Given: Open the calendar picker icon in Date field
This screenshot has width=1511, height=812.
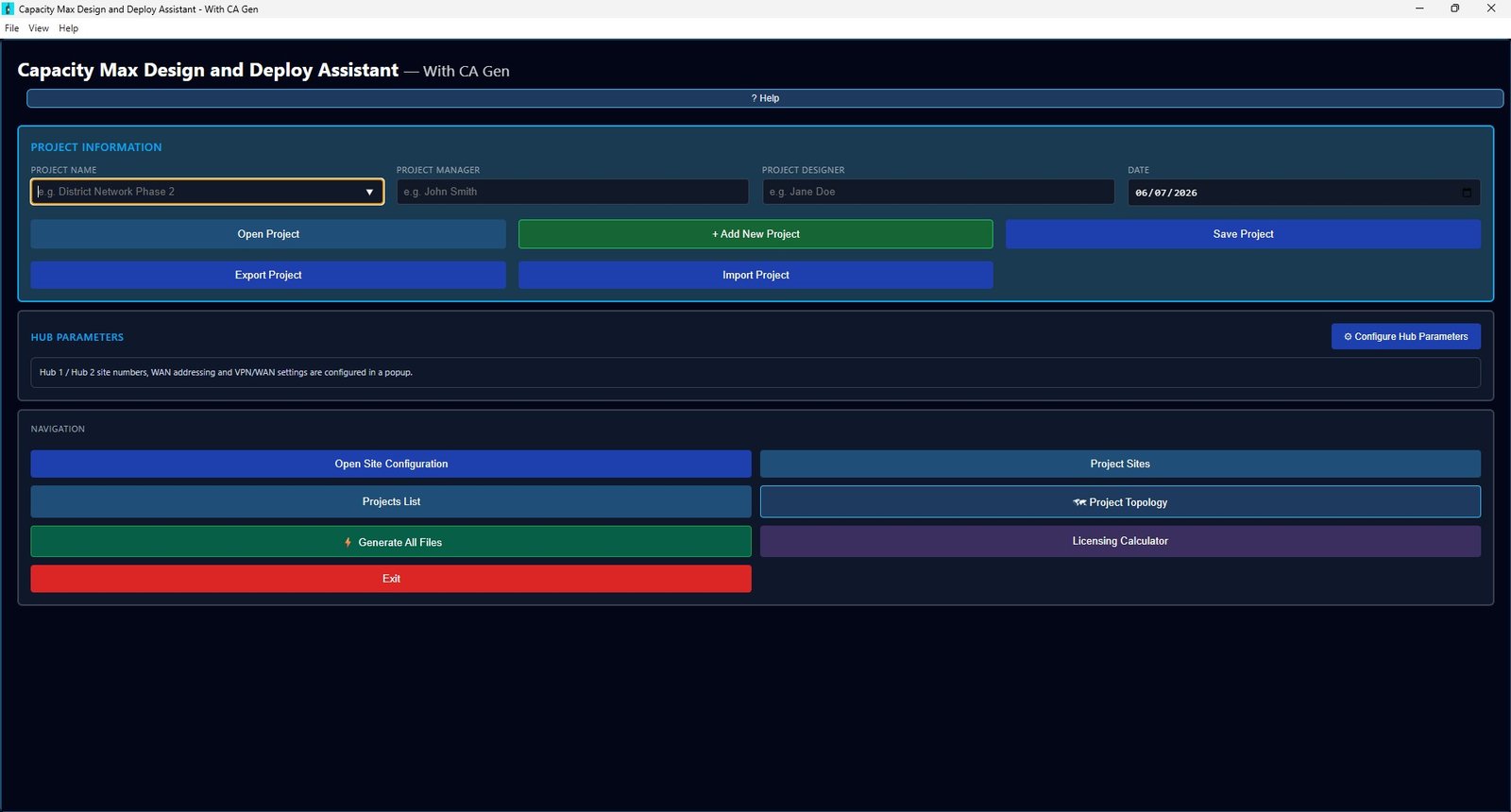Looking at the screenshot, I should click(x=1467, y=193).
